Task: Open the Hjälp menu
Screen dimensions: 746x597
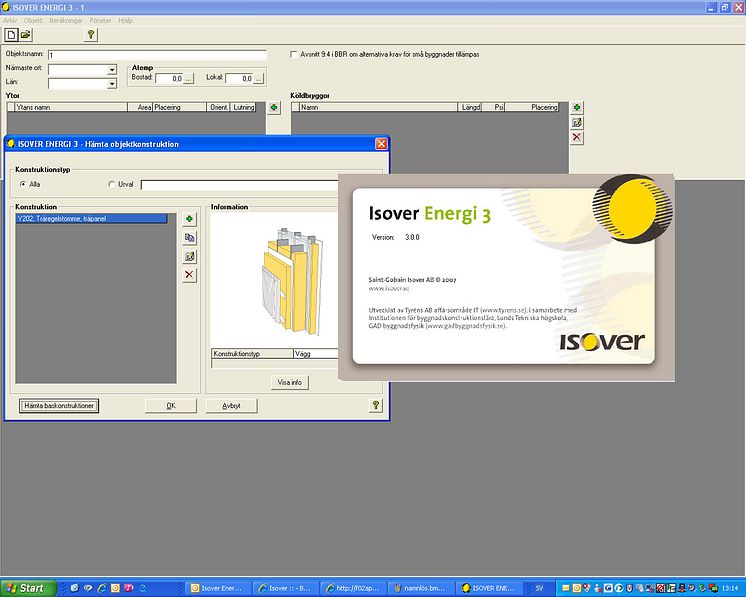Action: point(126,20)
